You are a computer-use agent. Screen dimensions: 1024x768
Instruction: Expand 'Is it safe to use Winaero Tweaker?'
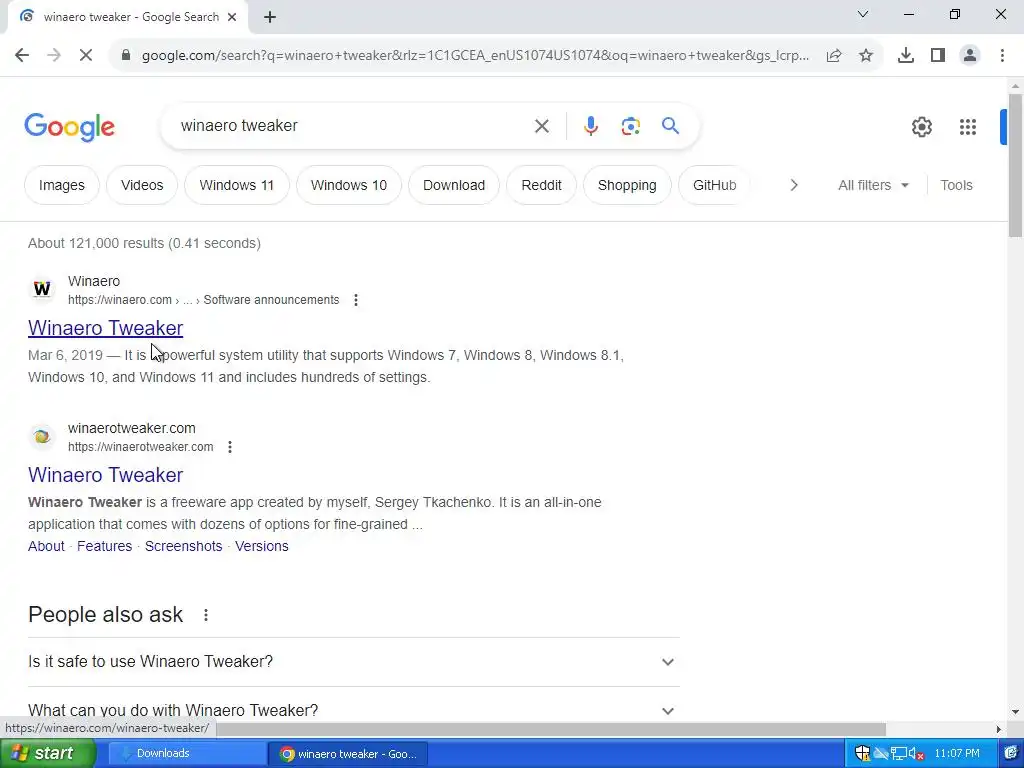pyautogui.click(x=353, y=662)
